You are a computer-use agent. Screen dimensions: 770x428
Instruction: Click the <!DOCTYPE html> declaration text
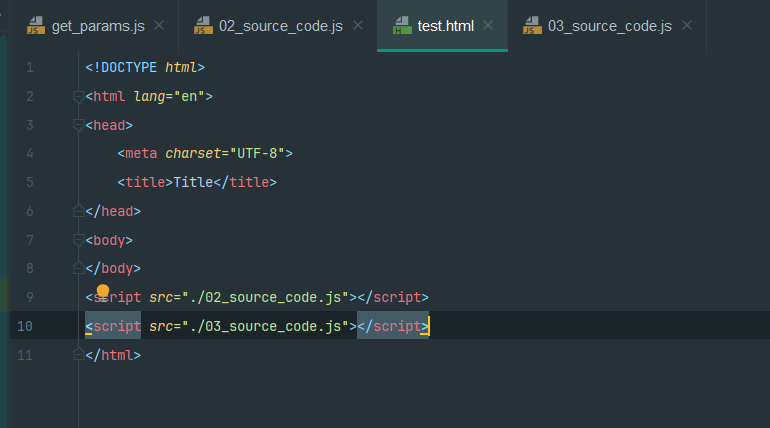click(145, 67)
